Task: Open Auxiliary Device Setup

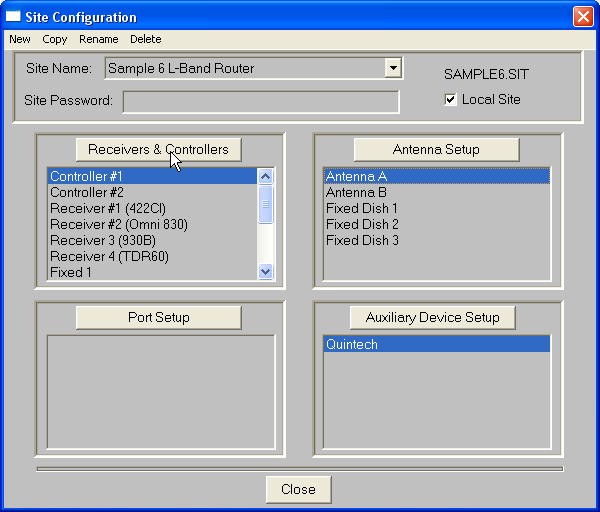Action: pos(432,317)
